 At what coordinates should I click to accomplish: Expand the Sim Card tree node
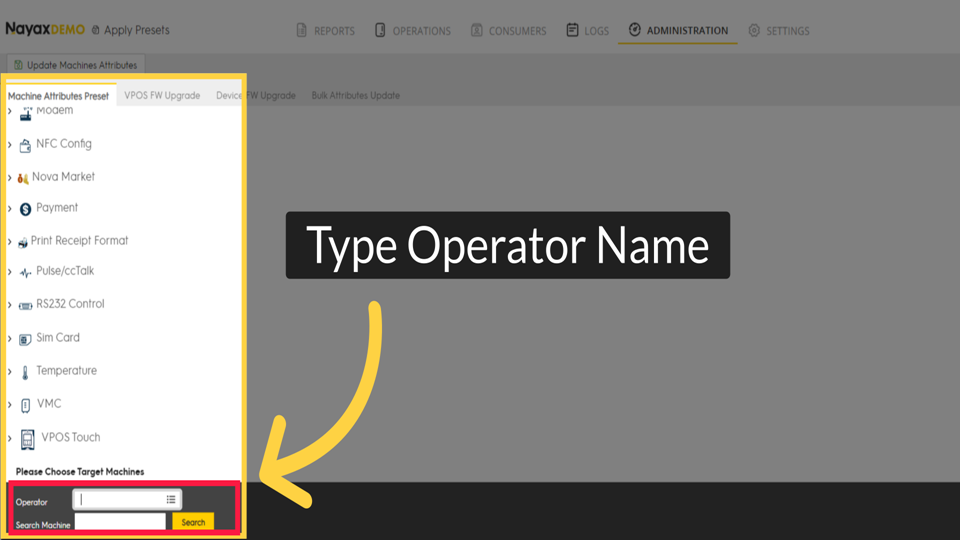click(10, 339)
